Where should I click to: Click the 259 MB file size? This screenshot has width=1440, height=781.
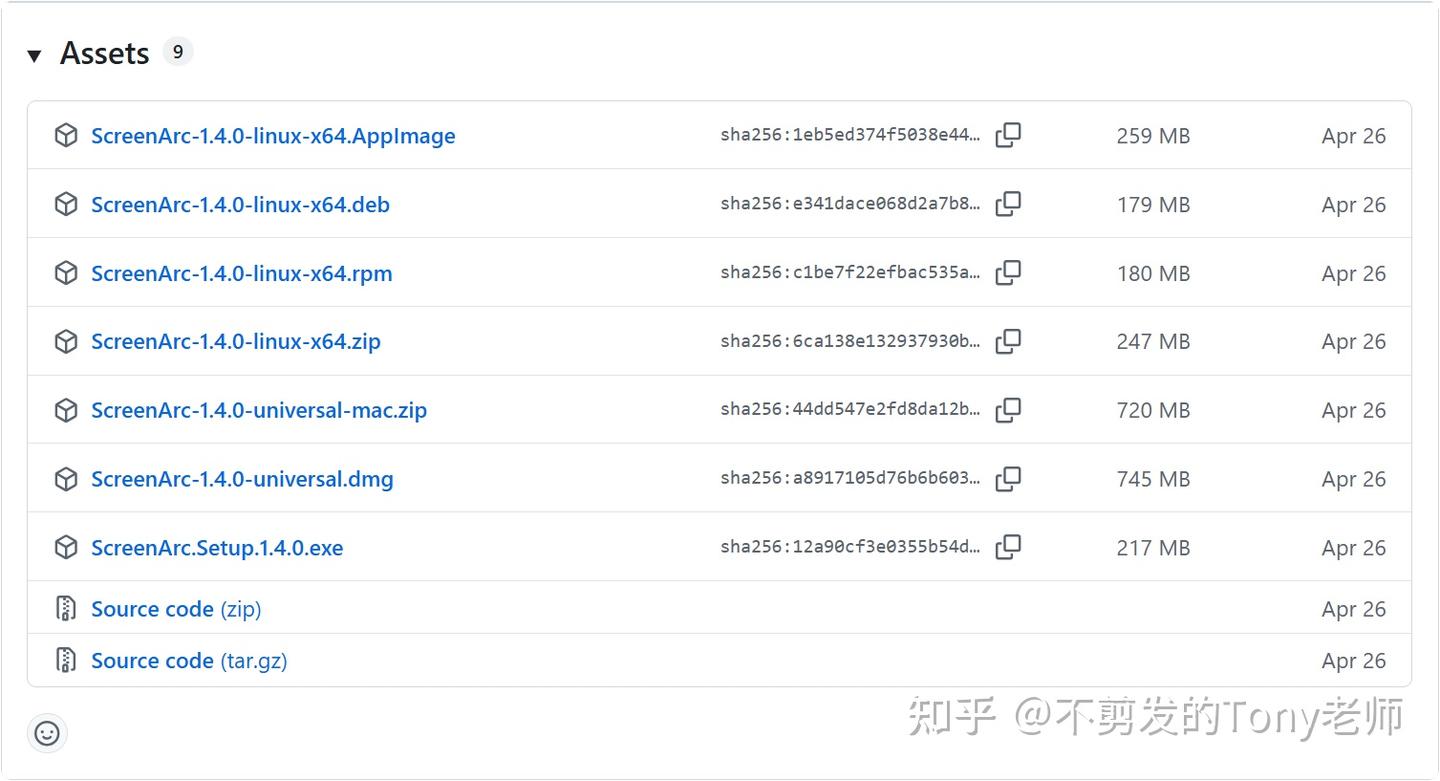click(1153, 136)
